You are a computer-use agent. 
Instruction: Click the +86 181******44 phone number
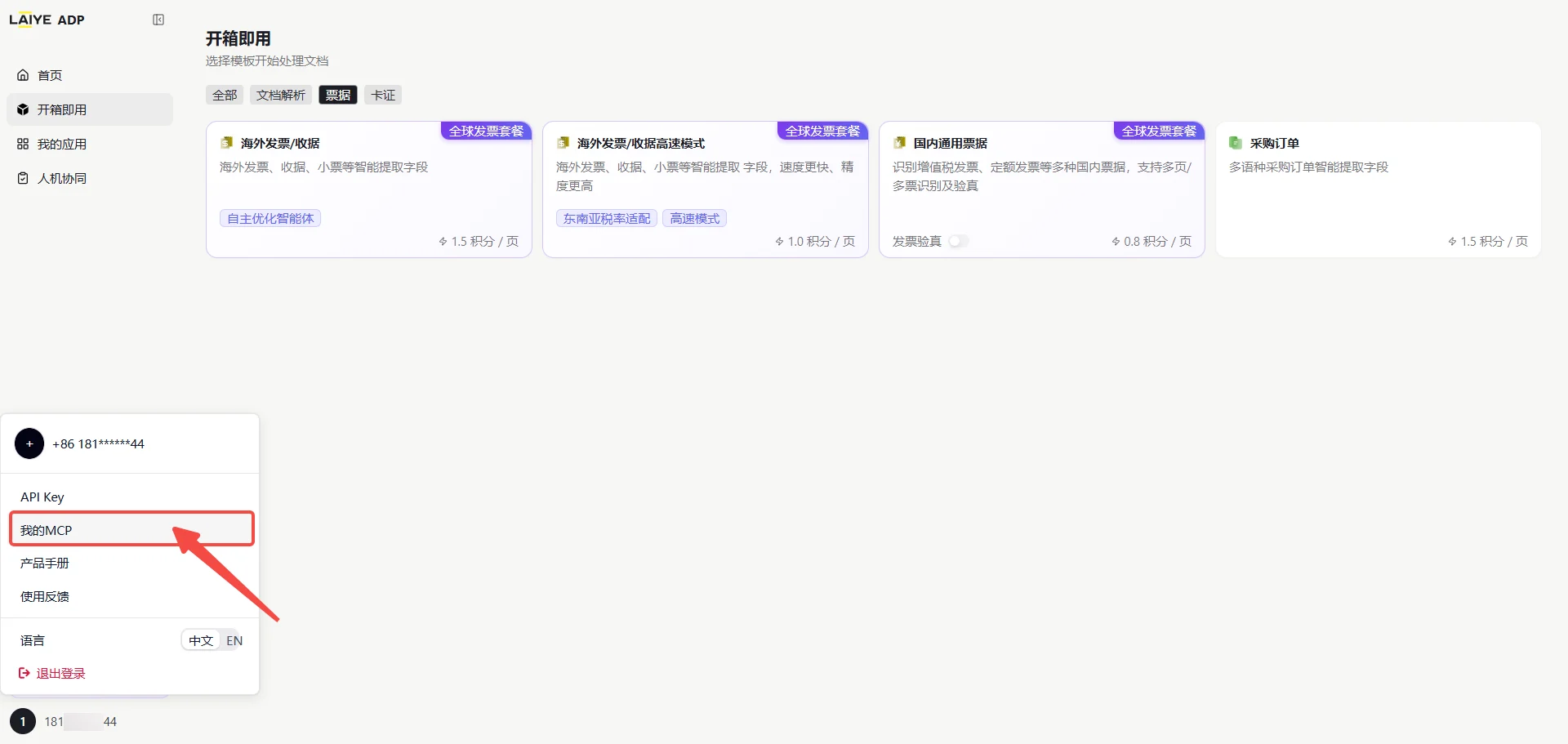click(98, 443)
